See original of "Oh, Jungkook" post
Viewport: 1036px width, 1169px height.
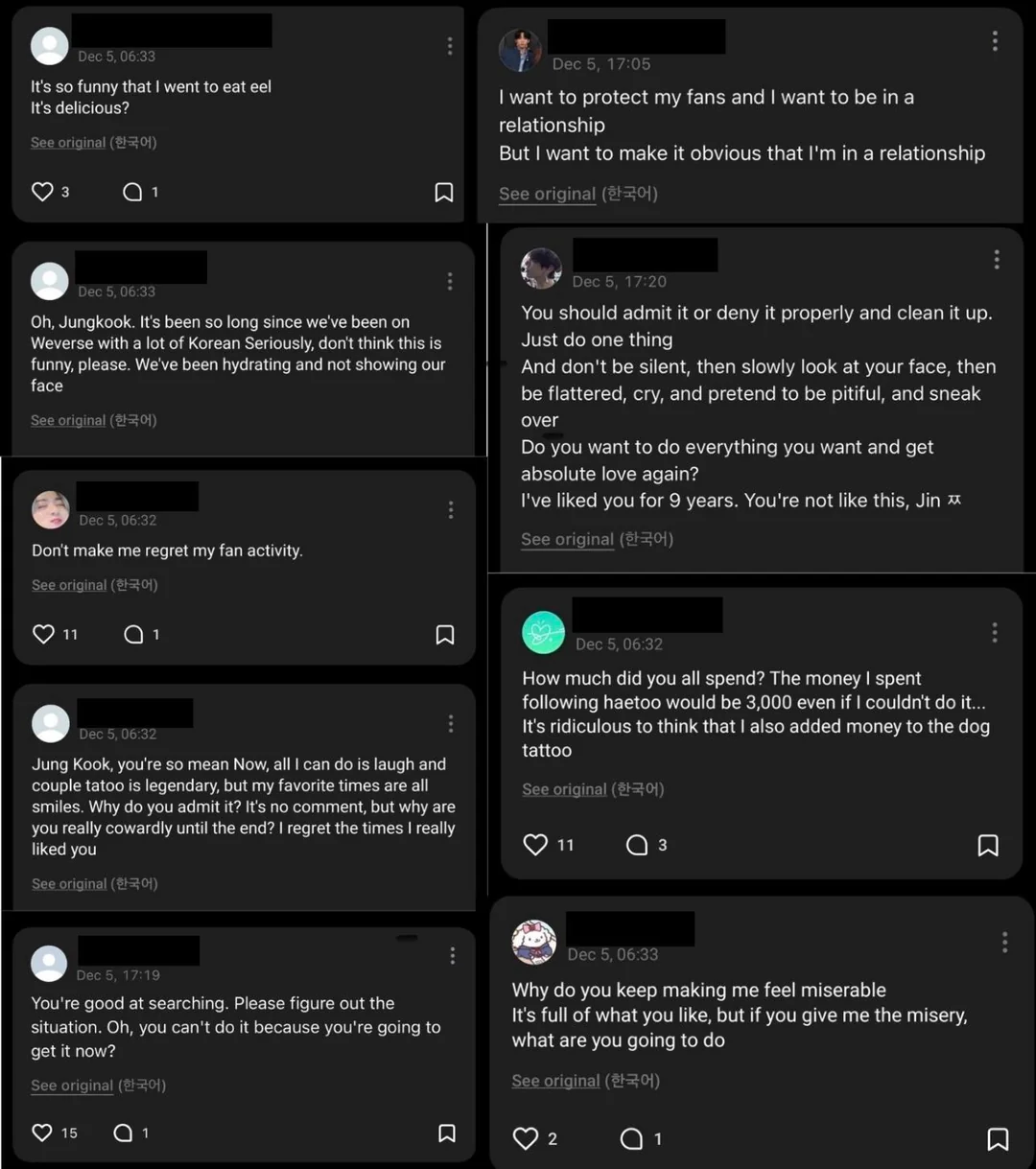(68, 420)
